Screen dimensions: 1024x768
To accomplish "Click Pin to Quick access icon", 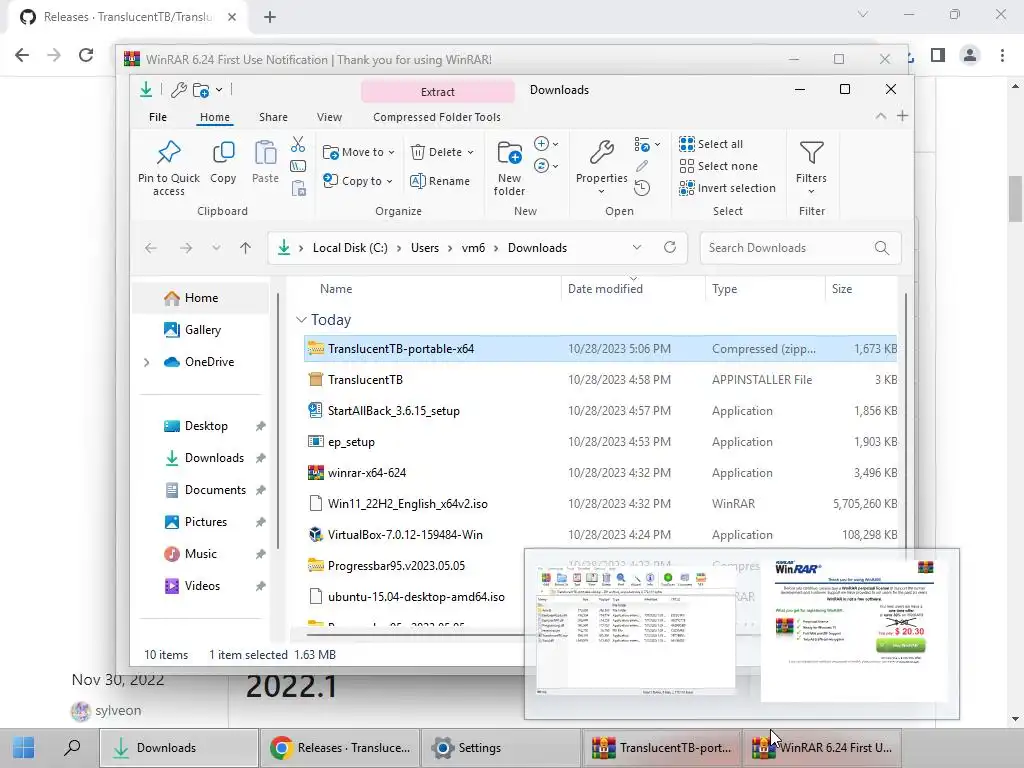I will tap(168, 153).
